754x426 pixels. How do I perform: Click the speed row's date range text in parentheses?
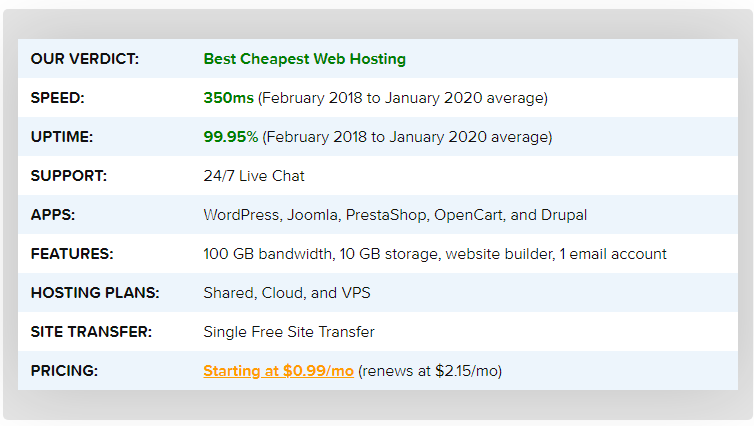403,98
